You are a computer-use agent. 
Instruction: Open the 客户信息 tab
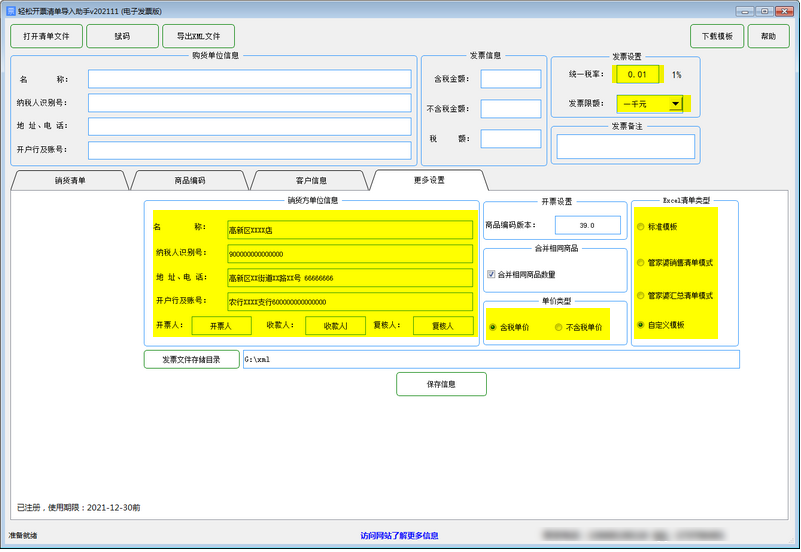click(311, 180)
